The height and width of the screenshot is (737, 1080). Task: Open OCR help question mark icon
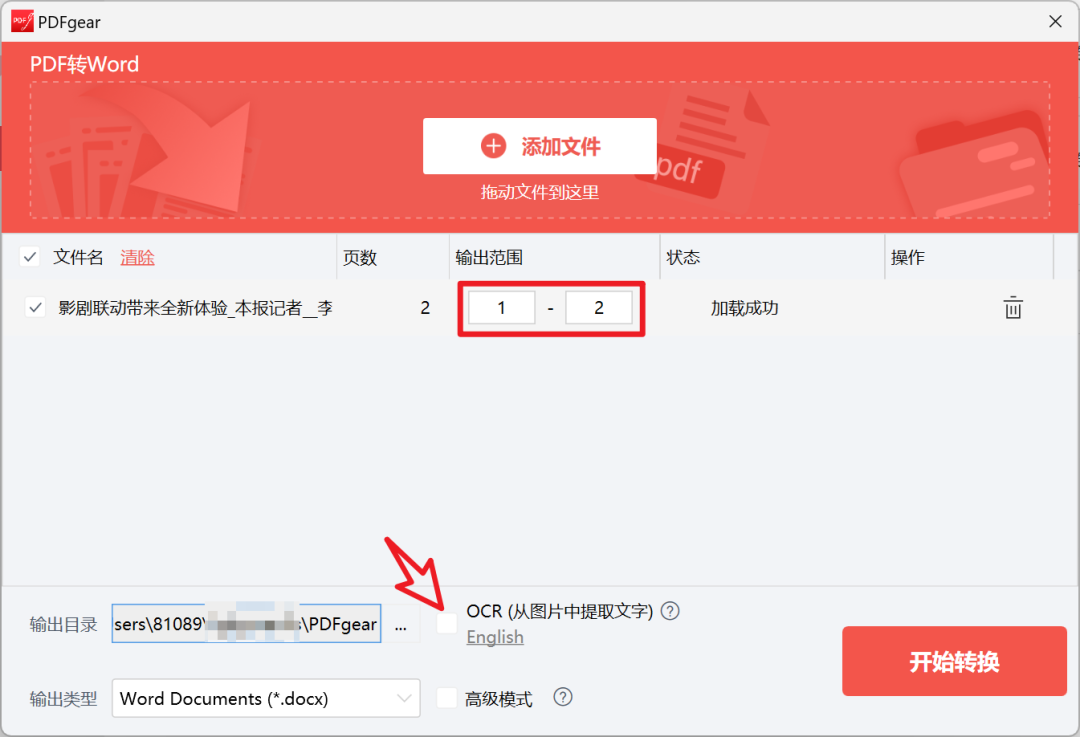pos(670,611)
